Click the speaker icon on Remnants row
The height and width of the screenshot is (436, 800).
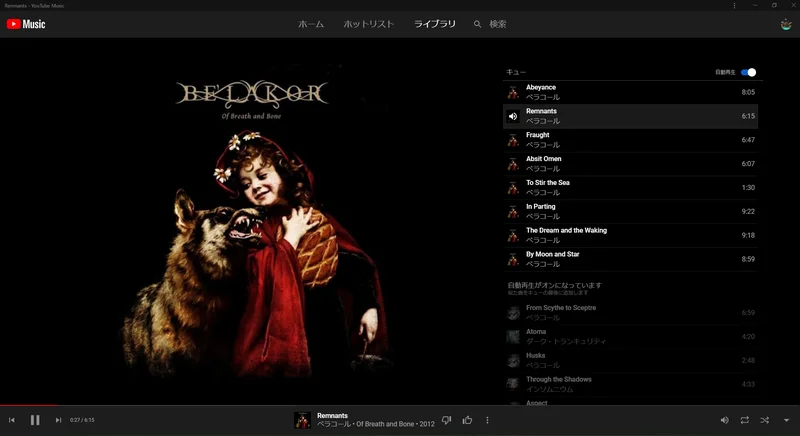(513, 116)
